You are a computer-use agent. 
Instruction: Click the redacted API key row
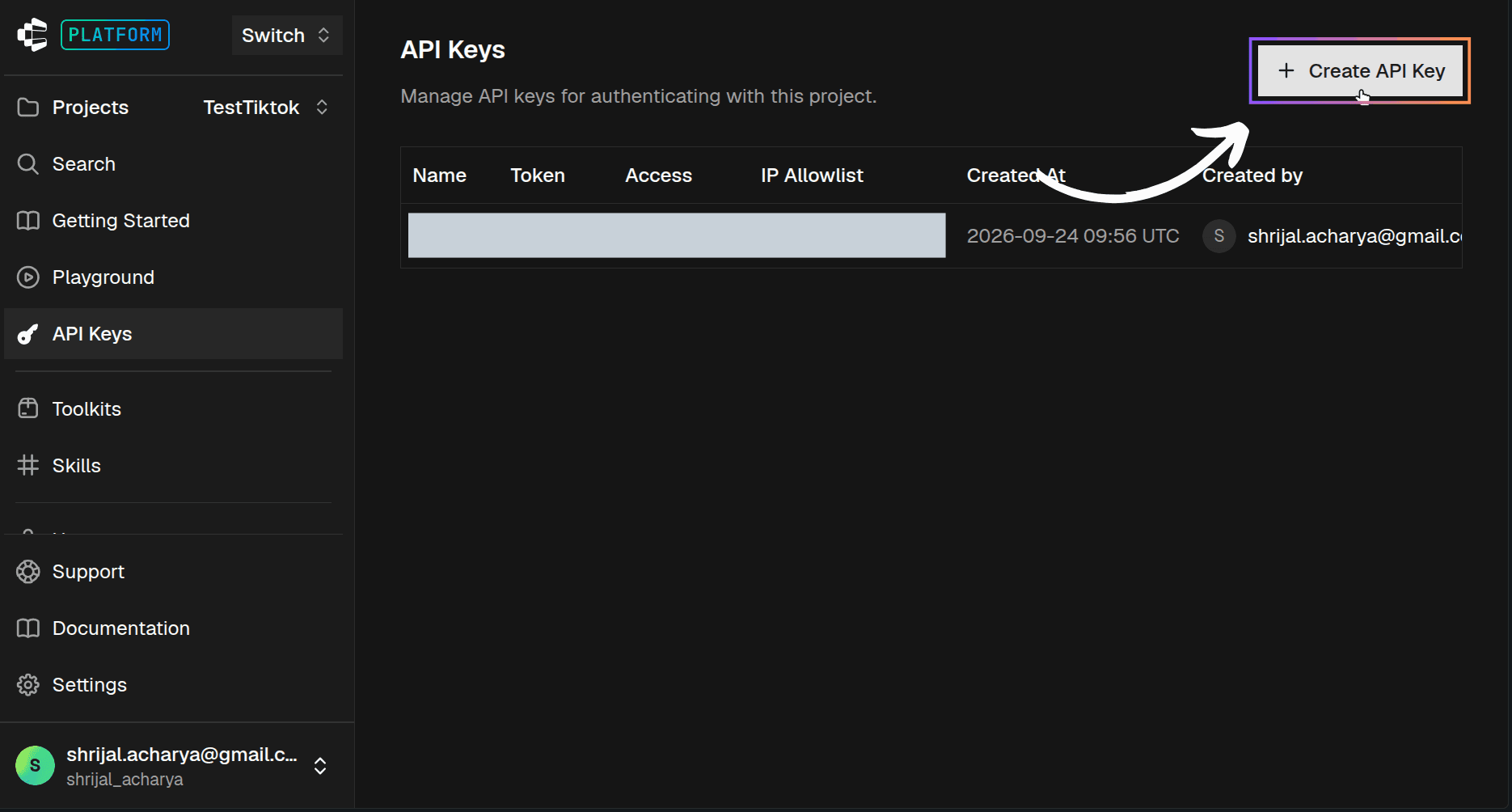677,235
